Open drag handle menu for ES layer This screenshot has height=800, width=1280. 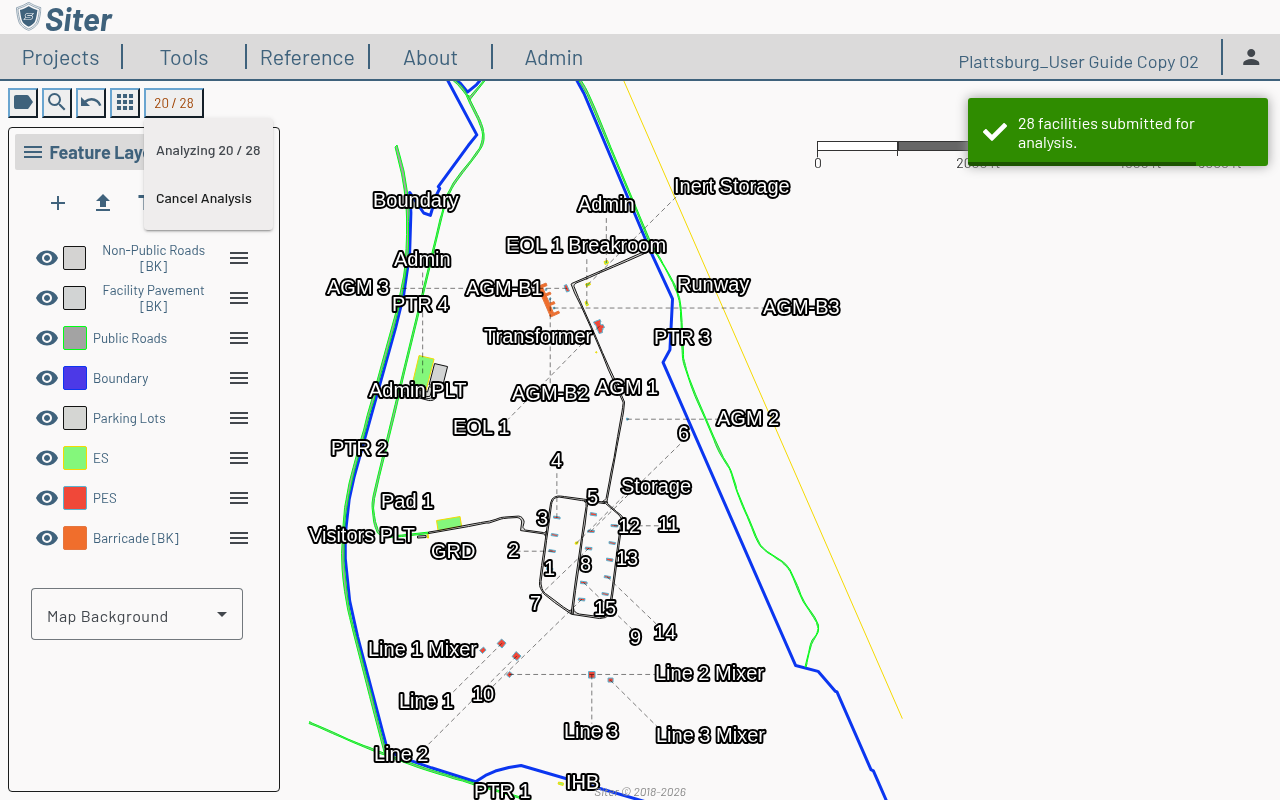[239, 458]
